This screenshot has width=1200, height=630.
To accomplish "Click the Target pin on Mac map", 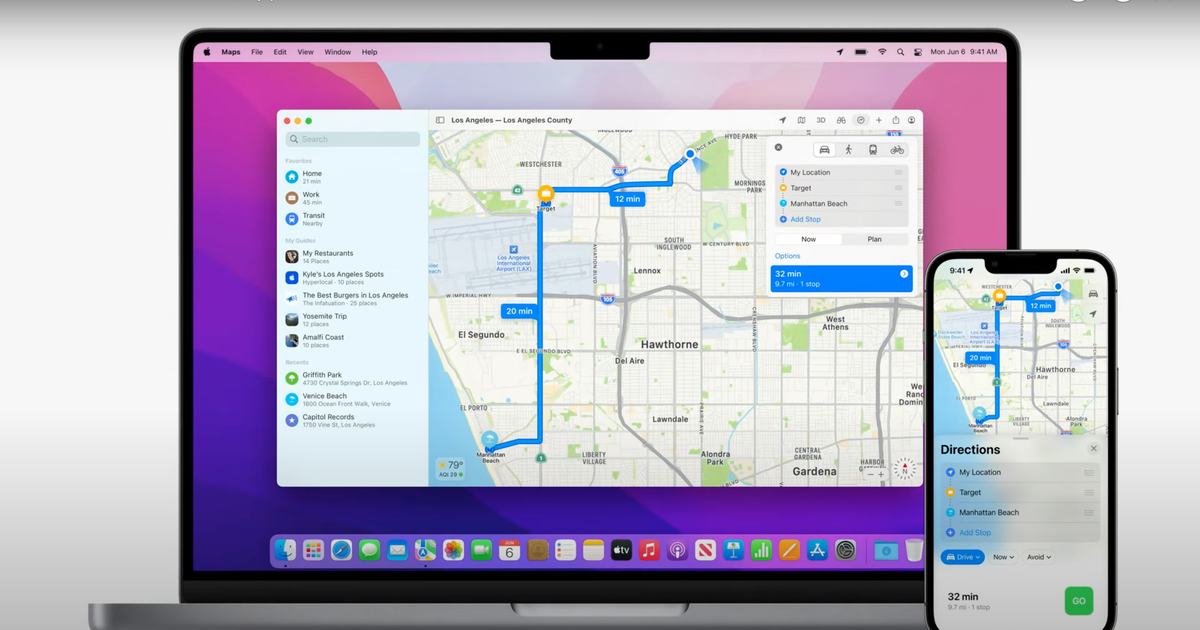I will pyautogui.click(x=545, y=194).
